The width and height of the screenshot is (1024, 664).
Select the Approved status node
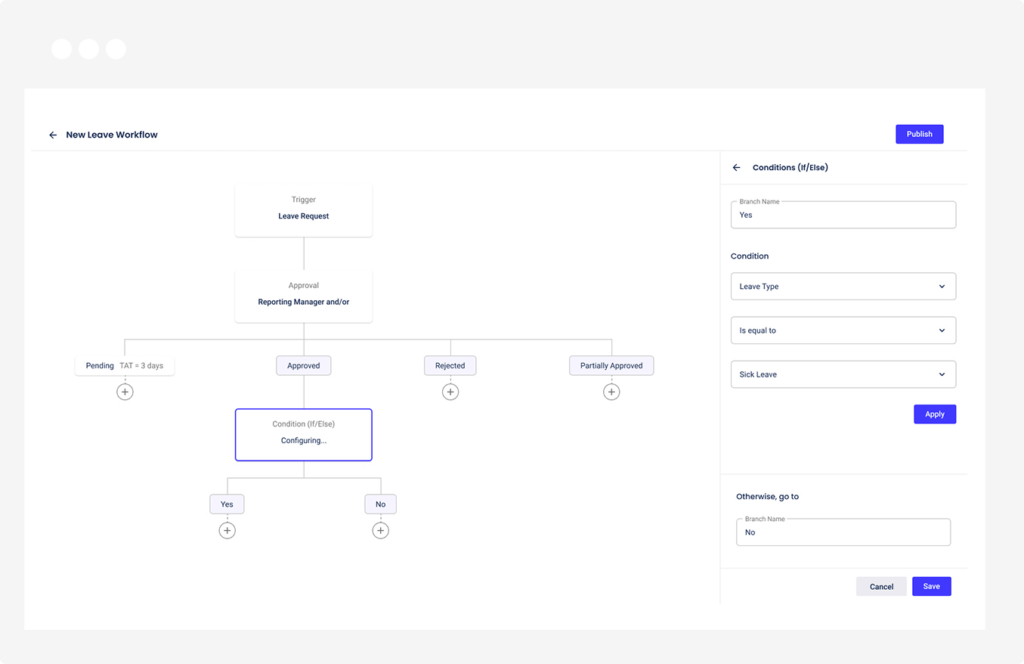[303, 365]
